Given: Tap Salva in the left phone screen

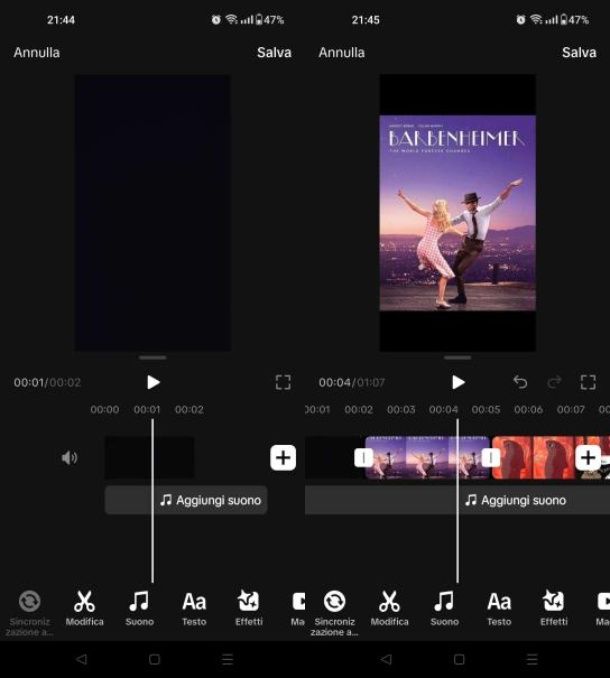Looking at the screenshot, I should click(274, 52).
